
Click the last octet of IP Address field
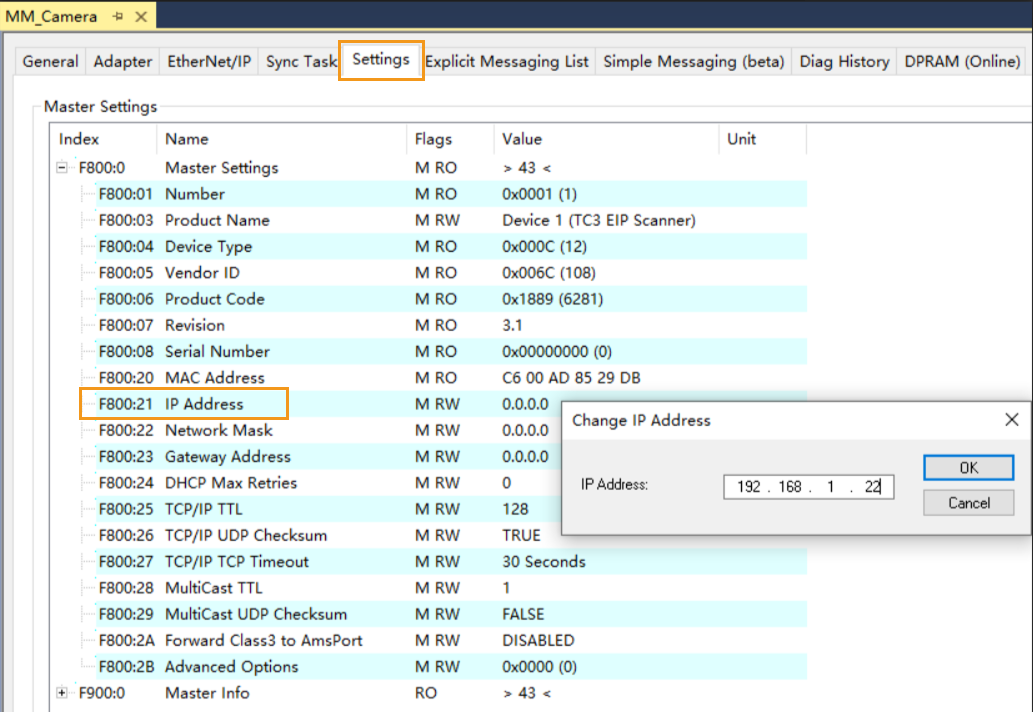(872, 487)
